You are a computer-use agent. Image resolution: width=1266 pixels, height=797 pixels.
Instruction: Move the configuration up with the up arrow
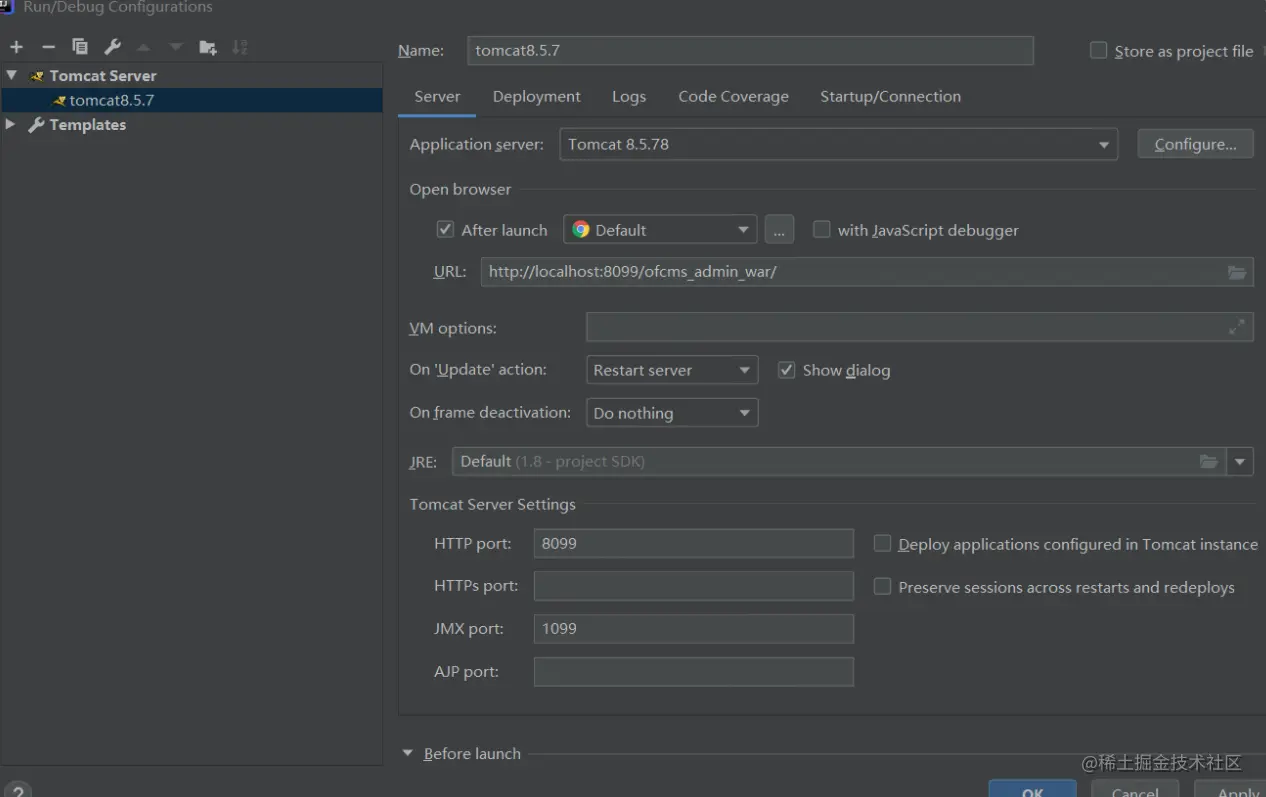[x=144, y=47]
